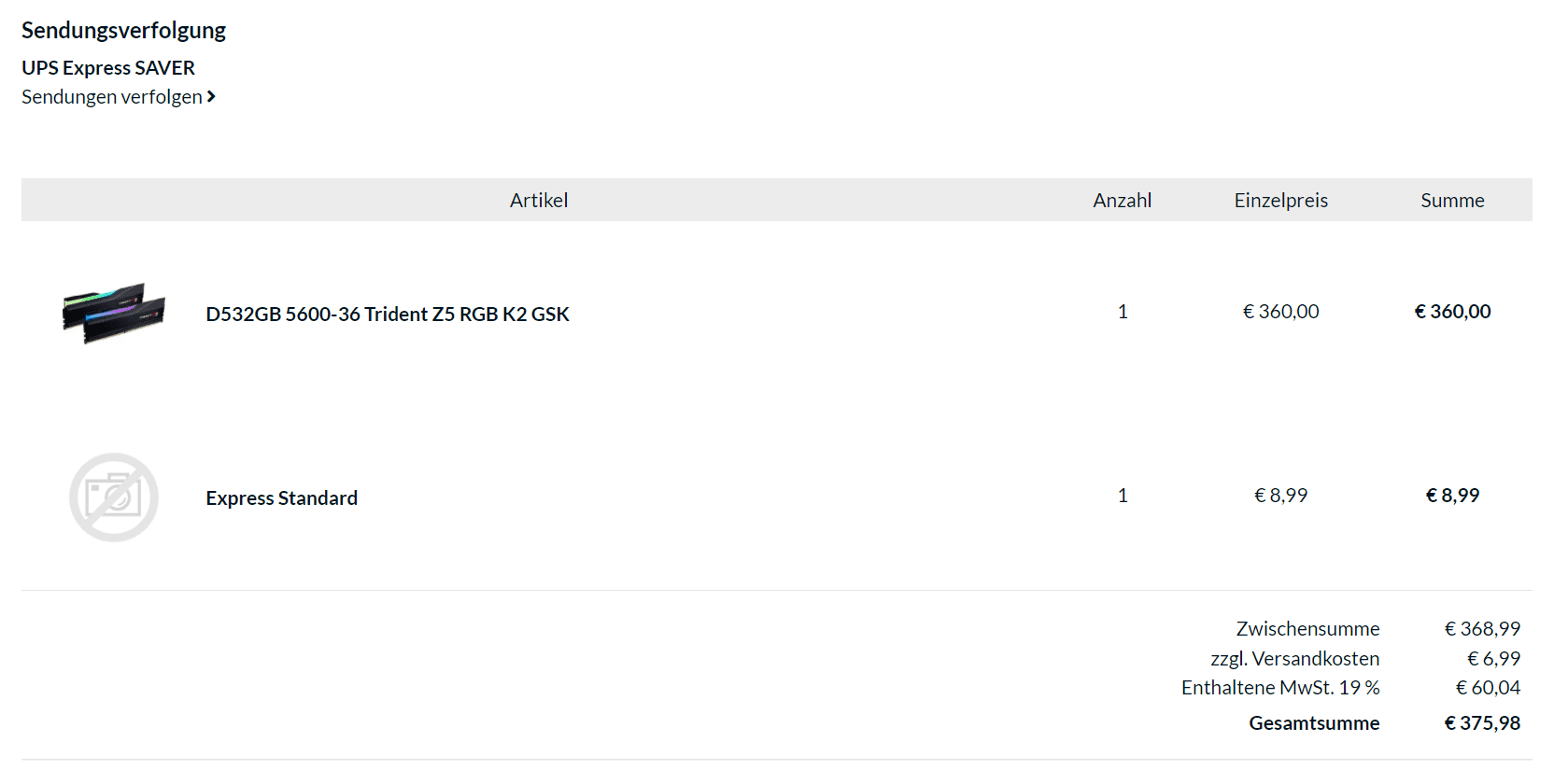Image resolution: width=1568 pixels, height=770 pixels.
Task: Click the Sendungsverfolgung heading
Action: (x=123, y=30)
